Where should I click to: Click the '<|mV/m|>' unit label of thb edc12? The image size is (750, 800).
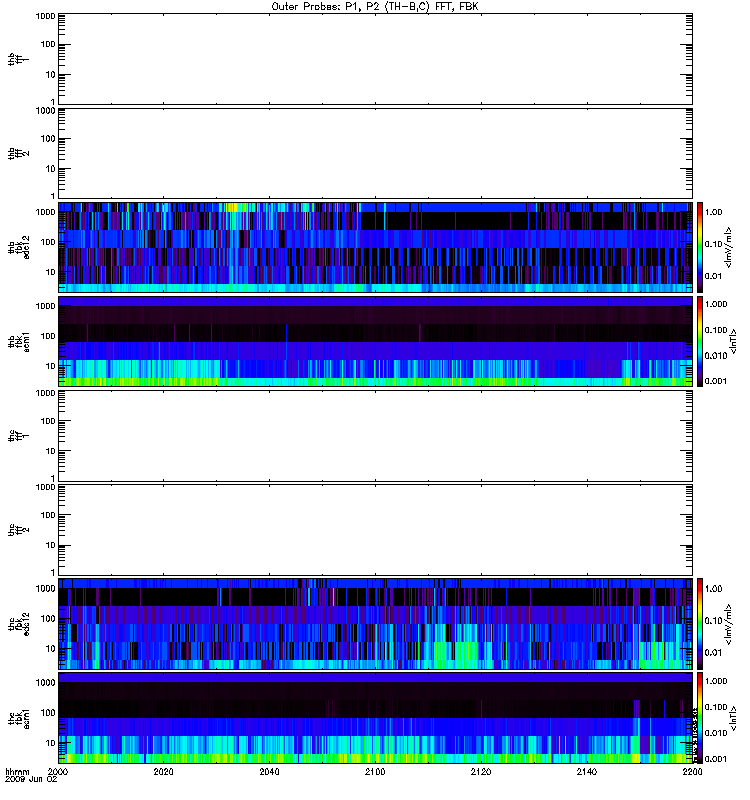(728, 247)
